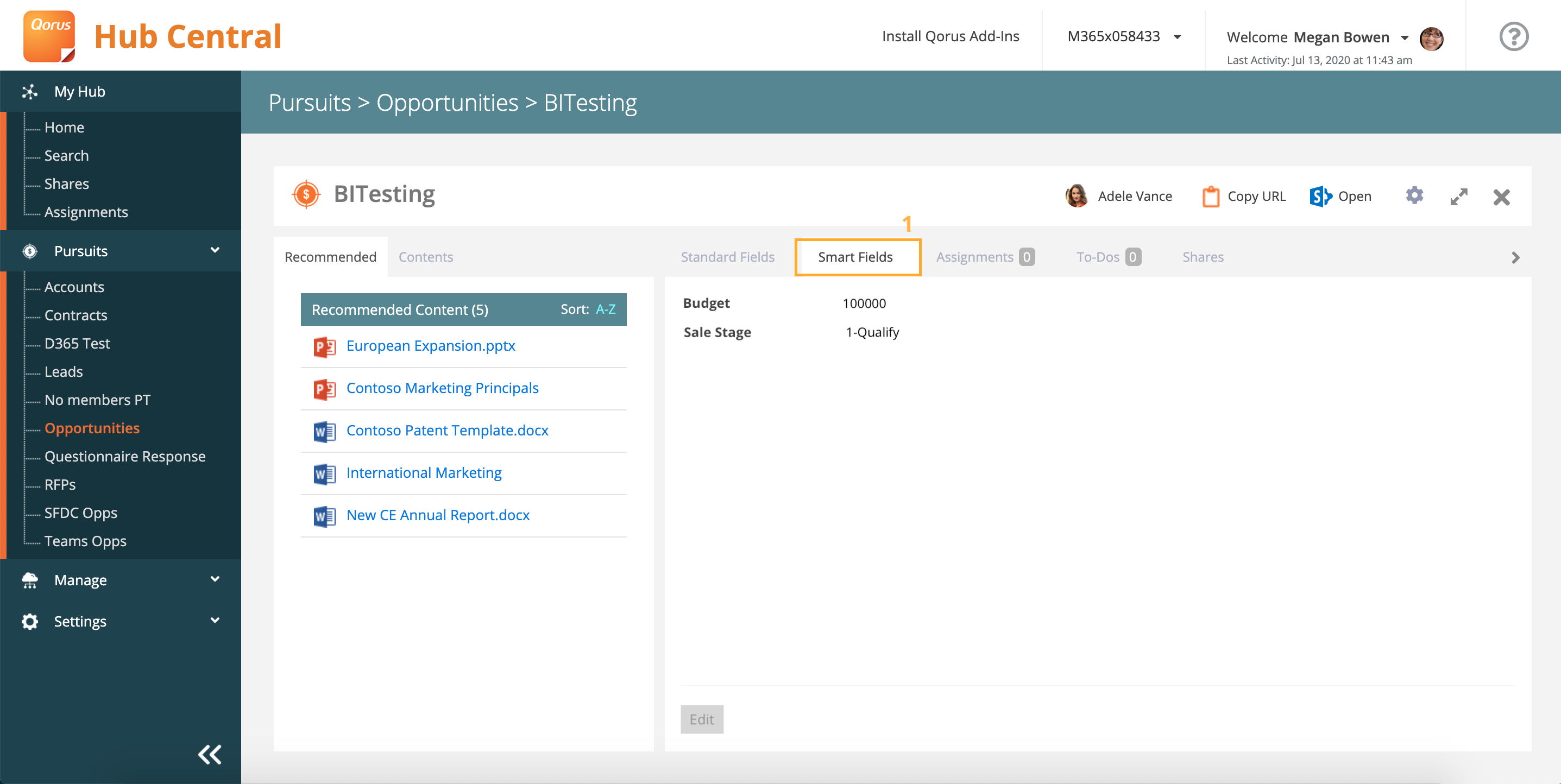Open the gear settings icon for BITesting
1561x784 pixels.
pos(1414,195)
